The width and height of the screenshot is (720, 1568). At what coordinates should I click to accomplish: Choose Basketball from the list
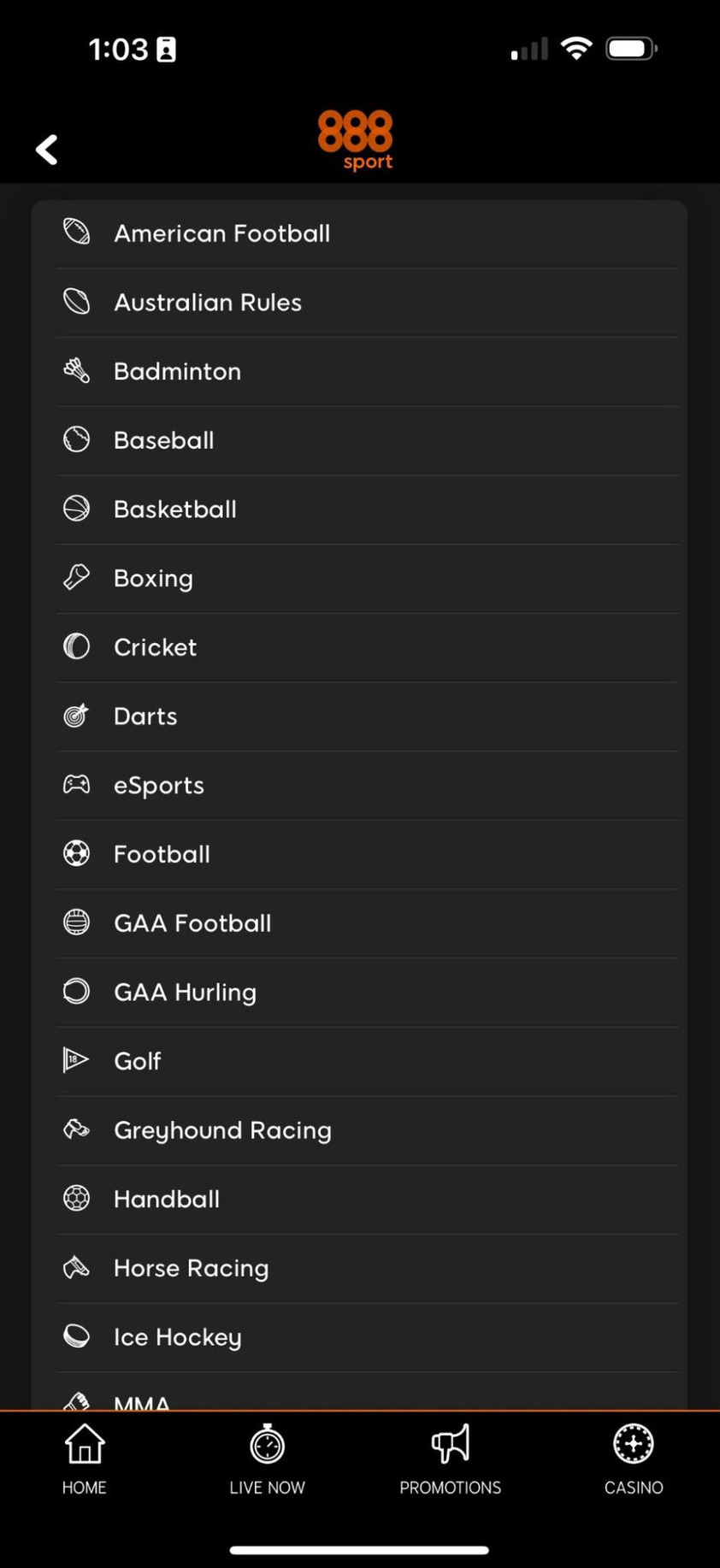coord(175,510)
